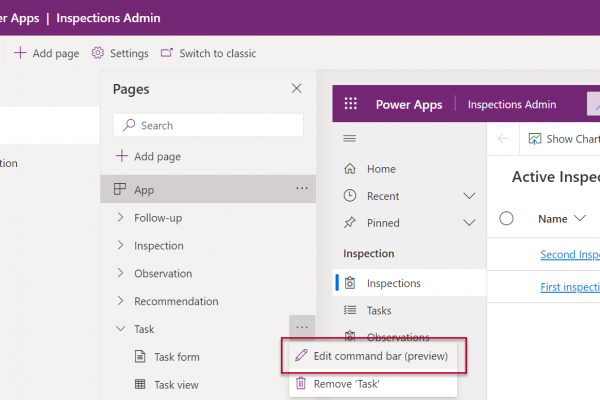Expand the Pinned dropdown chevron
This screenshot has width=600, height=400.
click(x=469, y=223)
